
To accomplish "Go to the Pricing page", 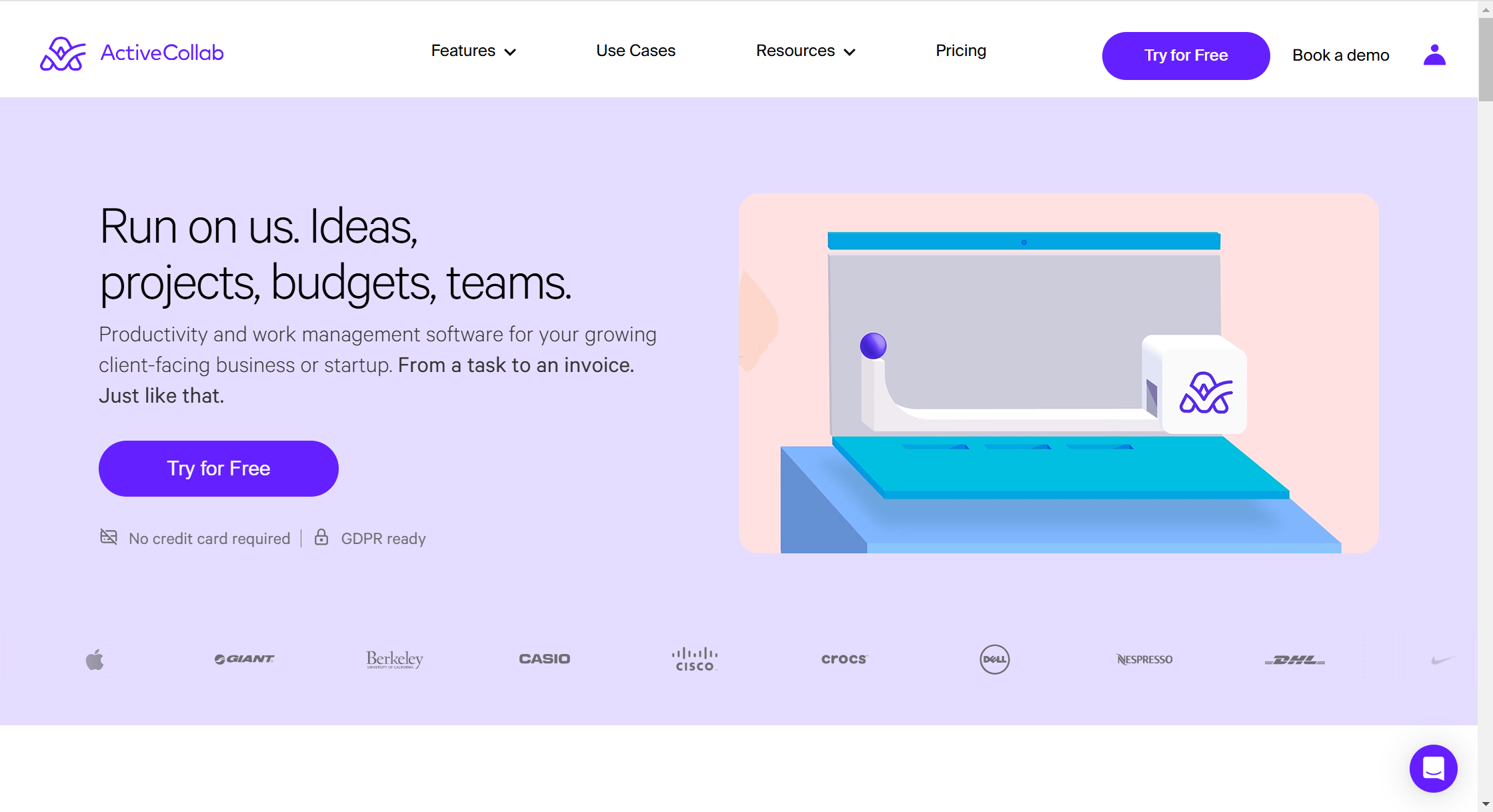I will pyautogui.click(x=960, y=51).
